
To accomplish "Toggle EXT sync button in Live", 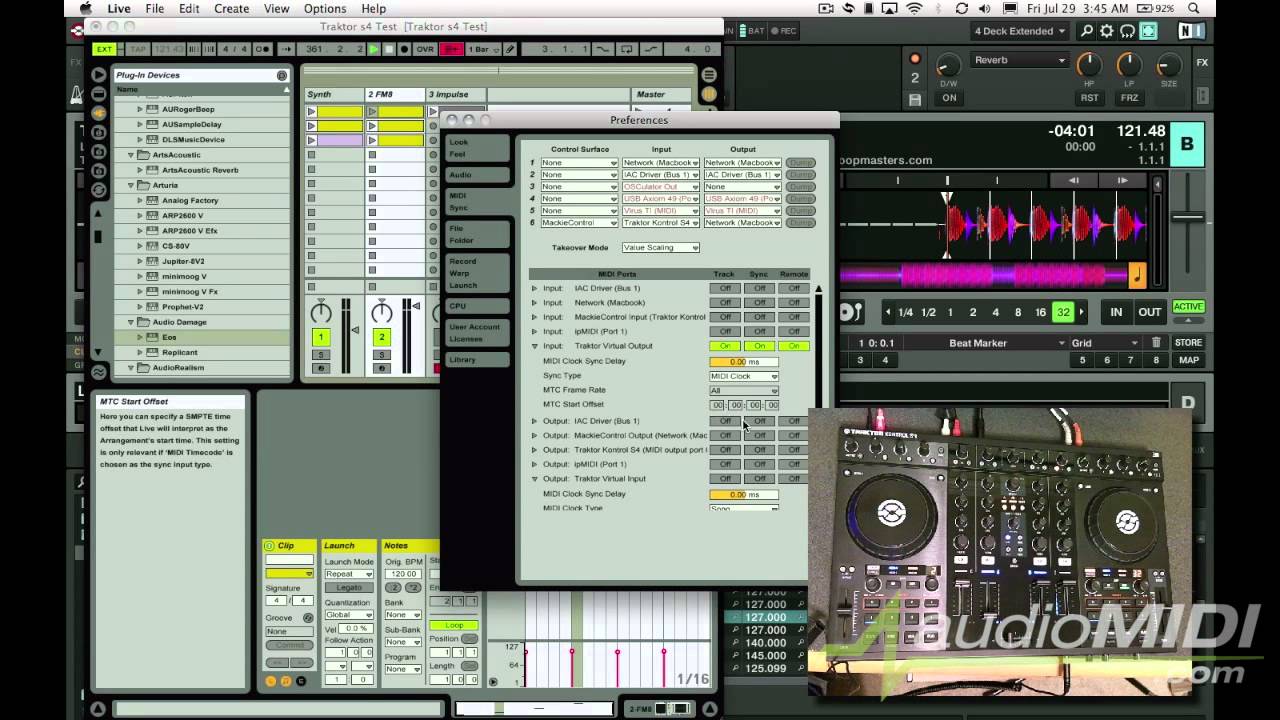I will click(103, 49).
